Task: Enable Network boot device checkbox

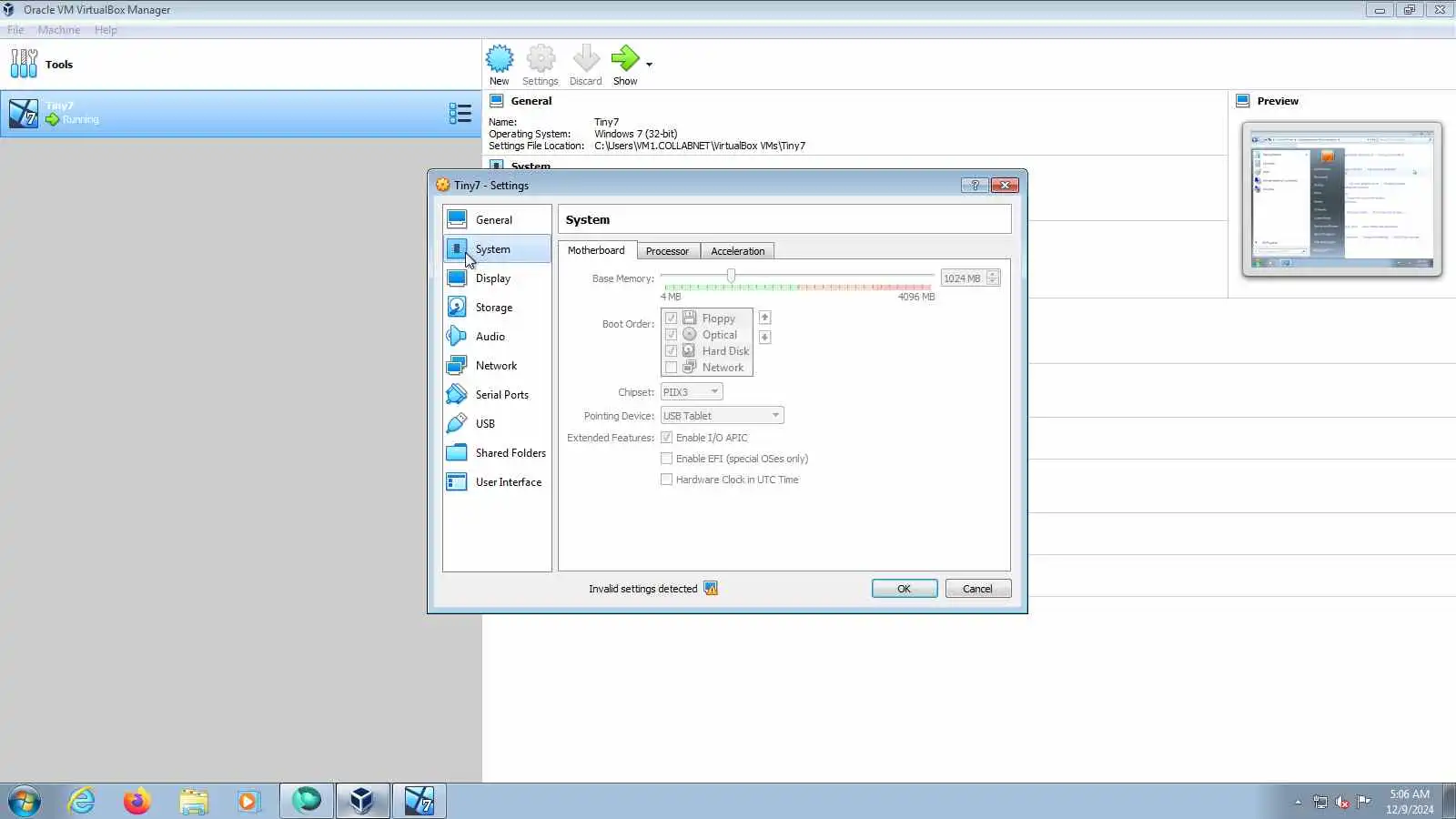Action: pyautogui.click(x=671, y=368)
